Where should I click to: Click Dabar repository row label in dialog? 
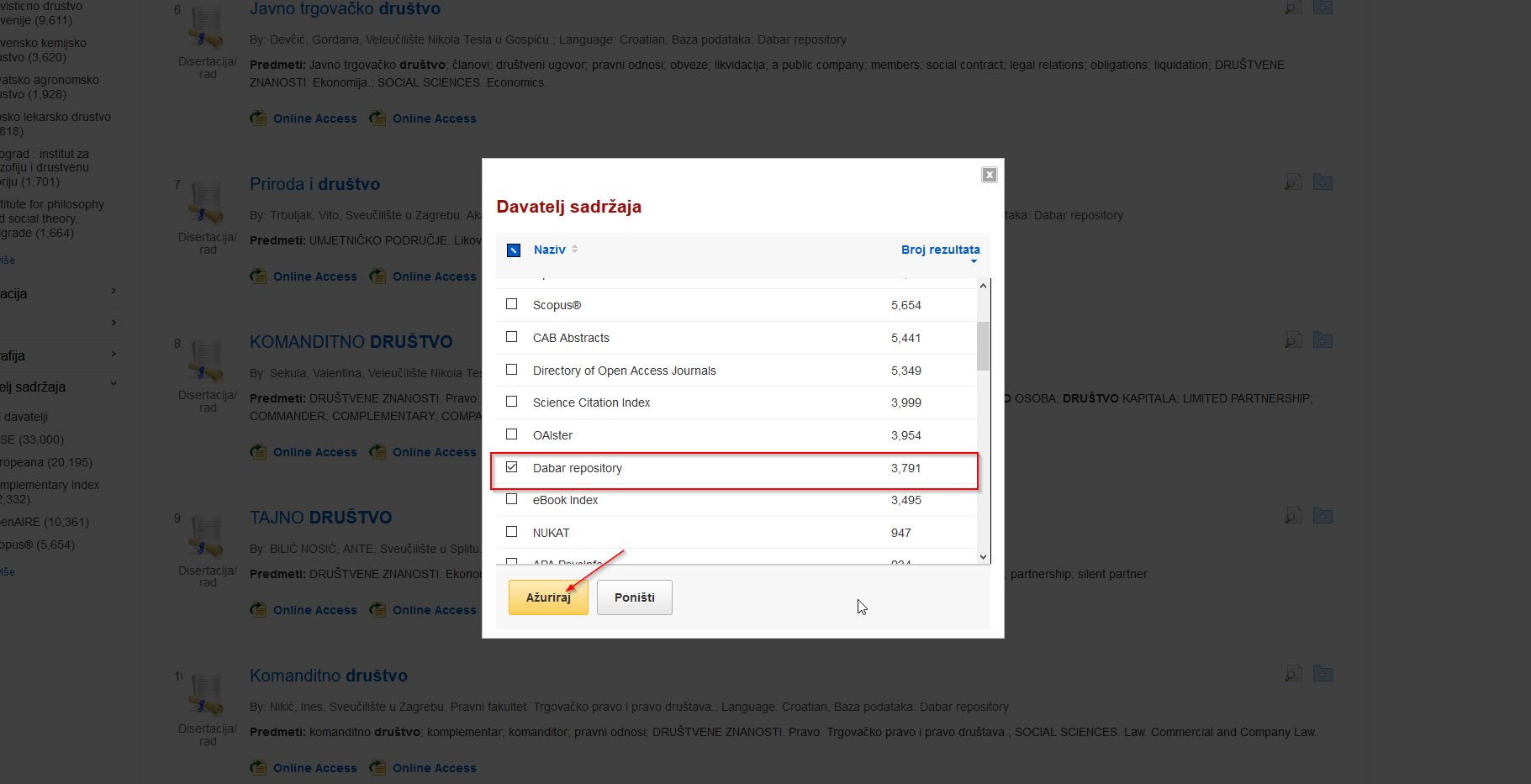(x=578, y=468)
